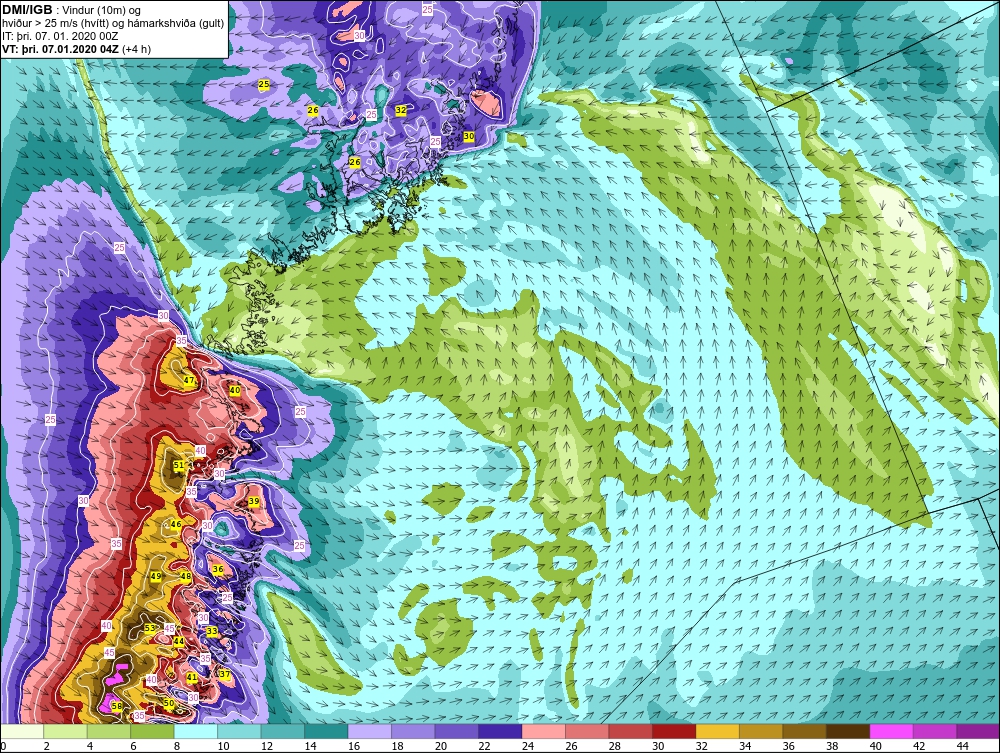Click the yellow gust label 32
This screenshot has width=1000, height=753.
click(401, 110)
